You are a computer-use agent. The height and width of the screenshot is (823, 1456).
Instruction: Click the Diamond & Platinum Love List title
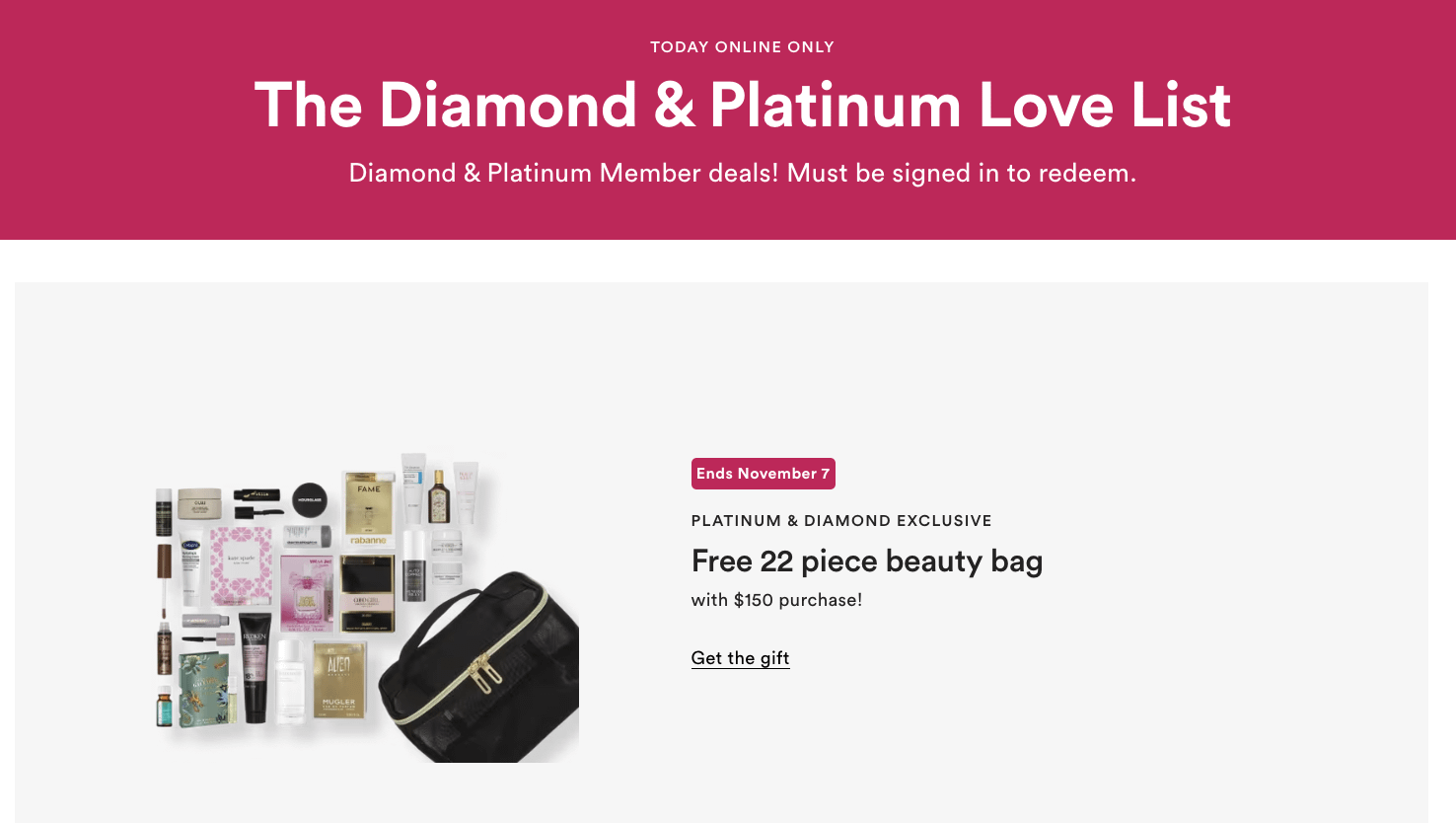click(742, 105)
